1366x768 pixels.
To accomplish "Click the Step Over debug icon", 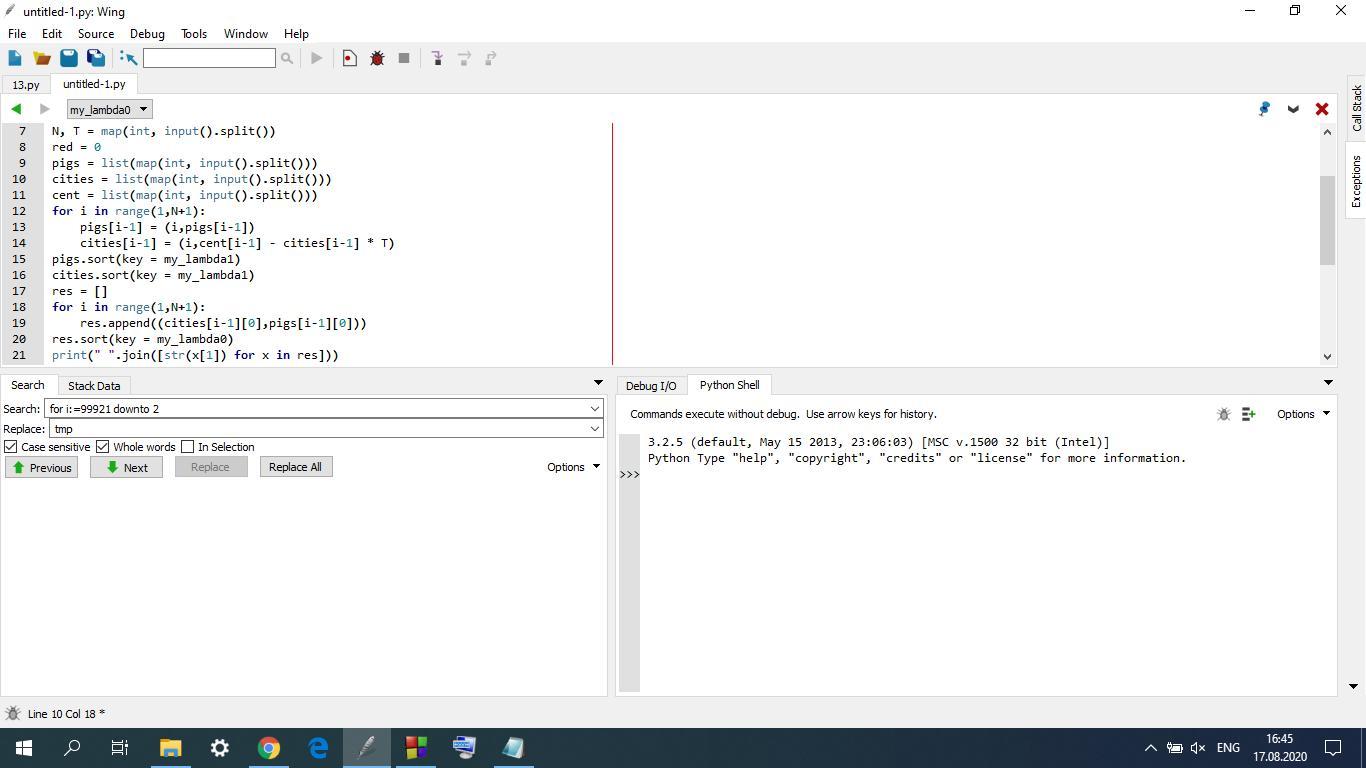I will point(464,58).
